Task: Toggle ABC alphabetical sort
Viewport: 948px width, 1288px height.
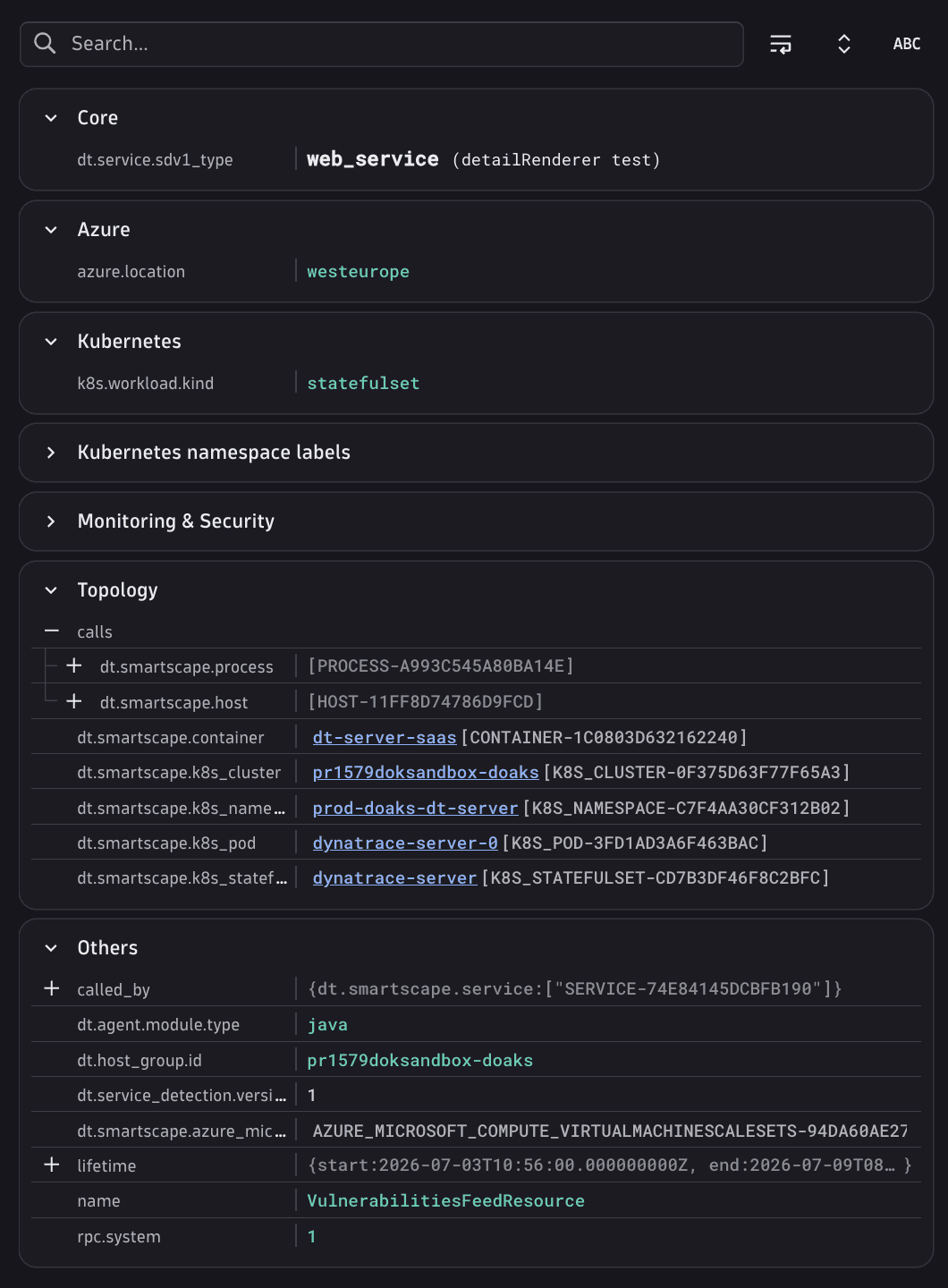Action: [x=906, y=44]
